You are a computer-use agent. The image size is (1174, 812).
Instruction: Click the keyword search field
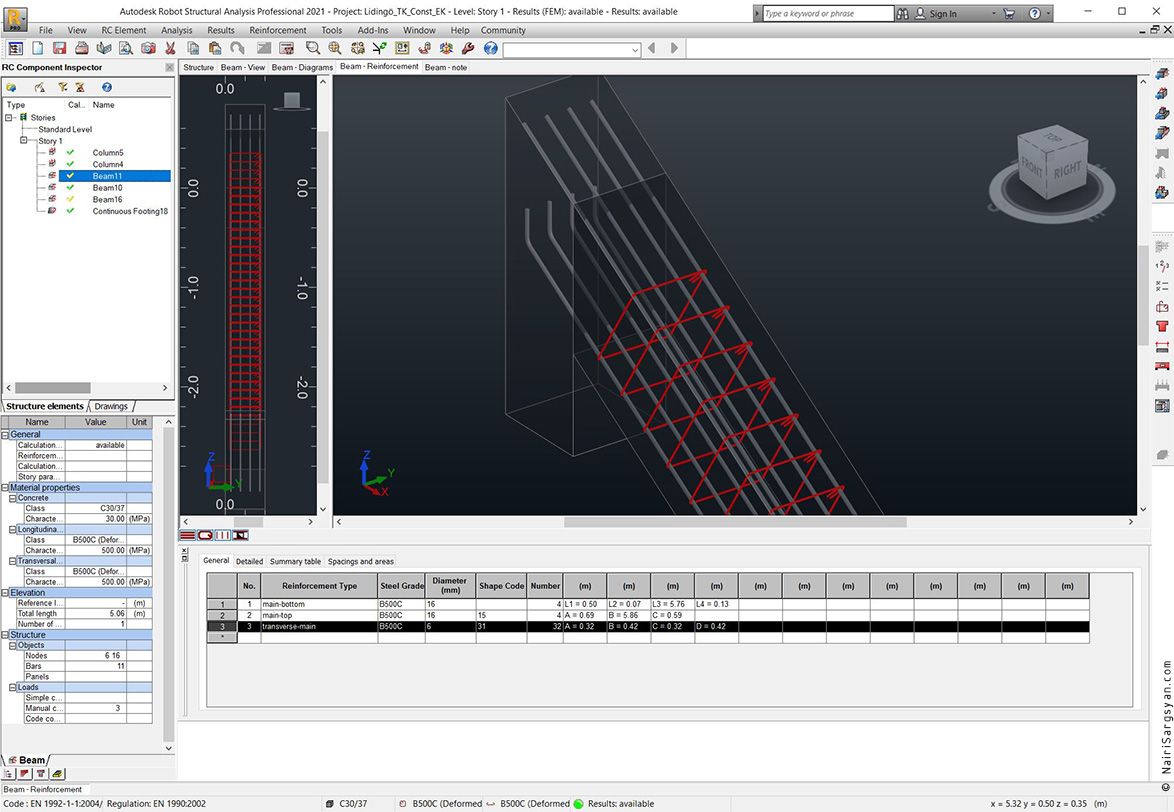point(828,13)
